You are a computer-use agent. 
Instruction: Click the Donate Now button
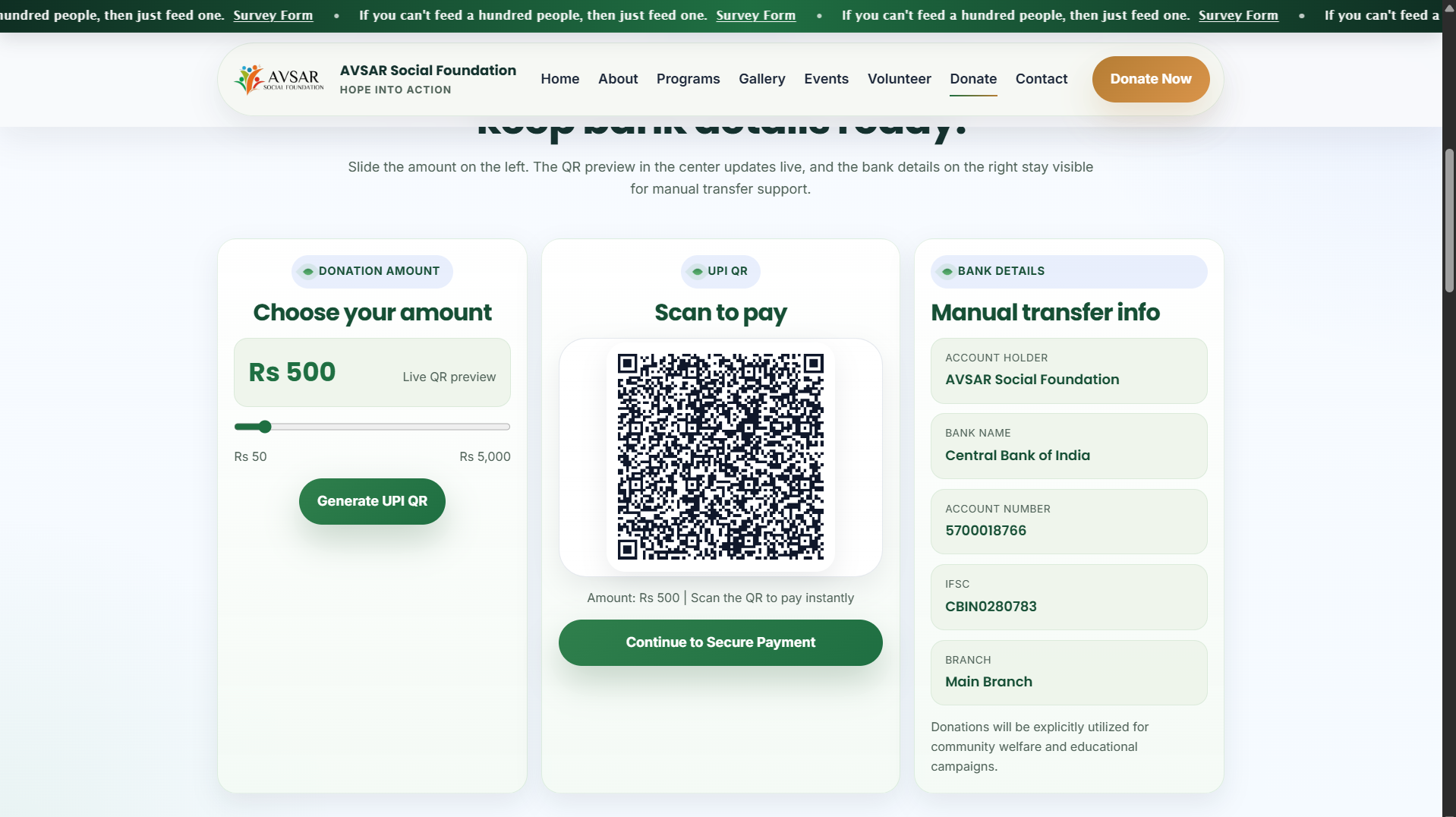[x=1151, y=79]
